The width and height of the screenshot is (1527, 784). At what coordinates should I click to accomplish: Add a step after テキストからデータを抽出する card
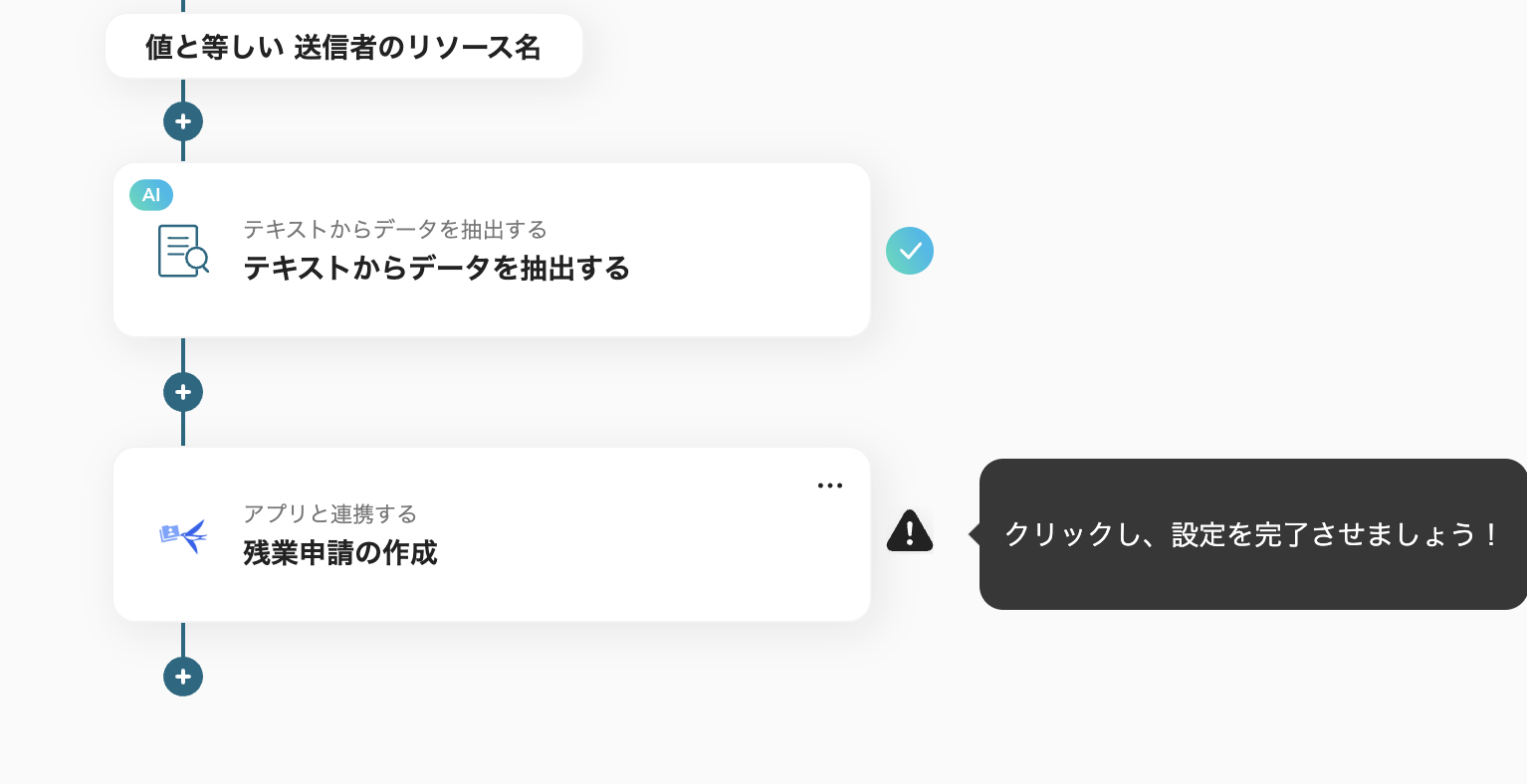pos(183,392)
